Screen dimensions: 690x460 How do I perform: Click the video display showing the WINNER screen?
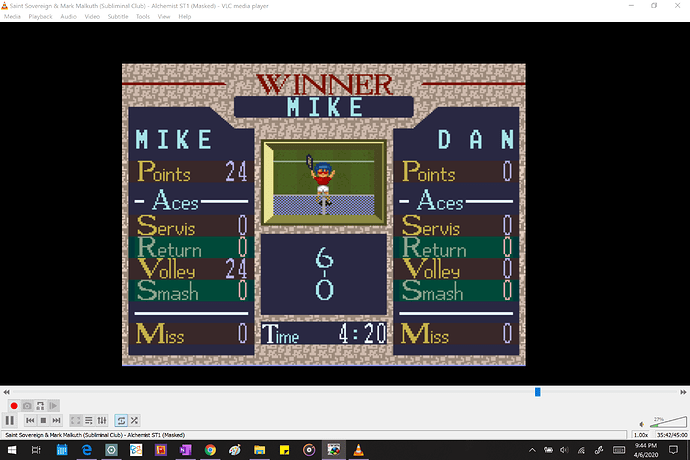[x=323, y=214]
